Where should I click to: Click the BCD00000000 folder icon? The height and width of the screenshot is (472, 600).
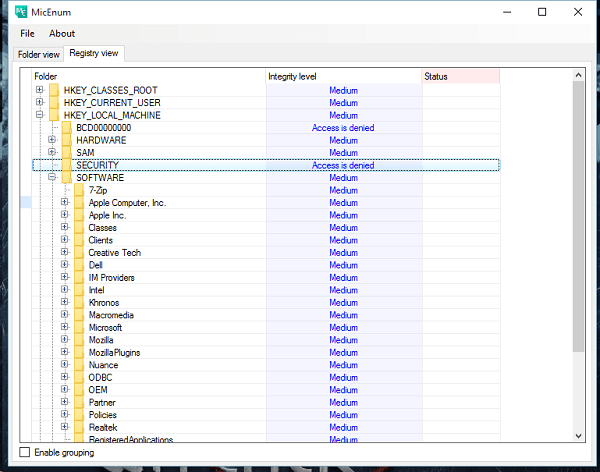click(x=67, y=128)
